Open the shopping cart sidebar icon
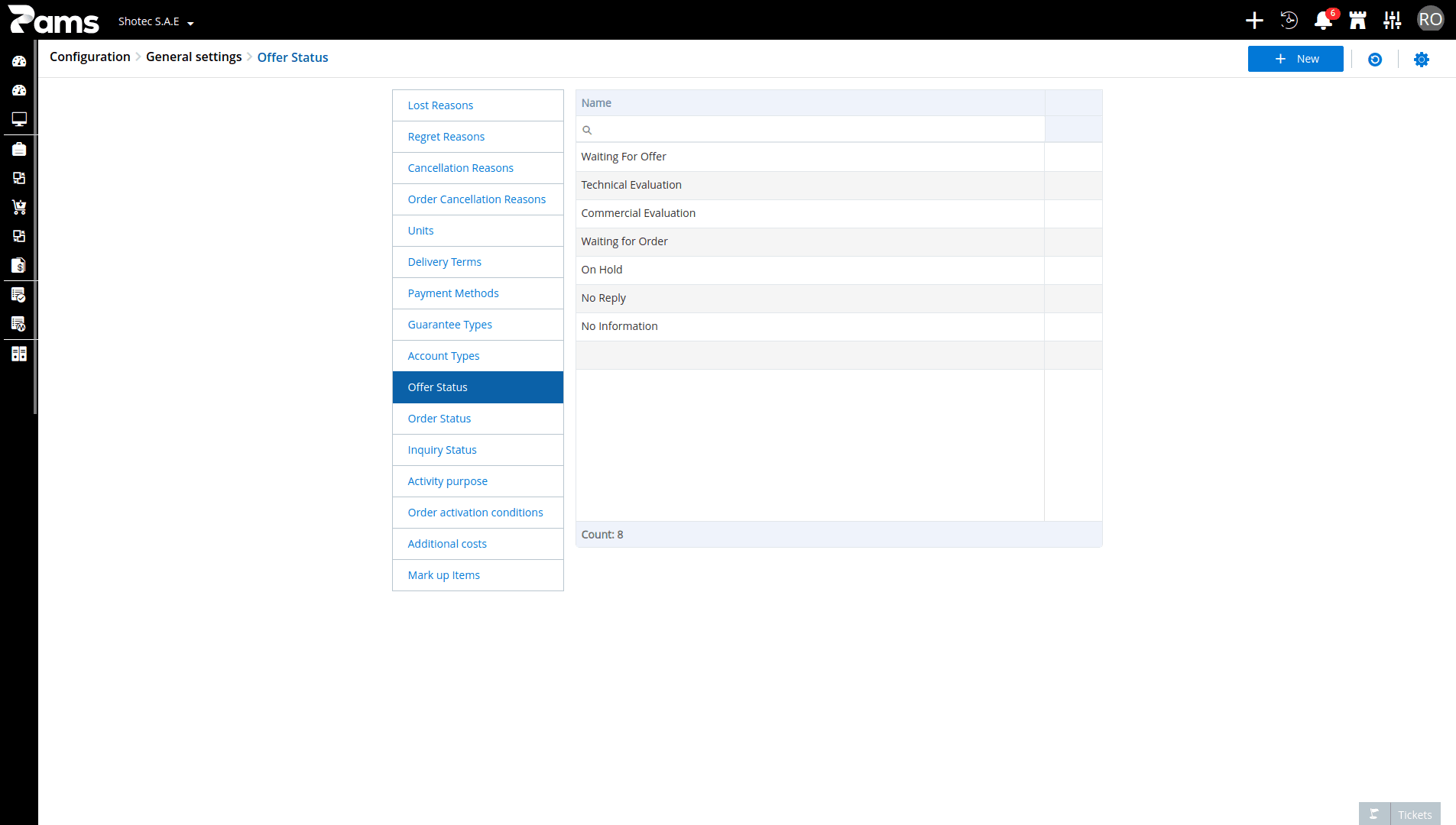1456x825 pixels. click(19, 207)
